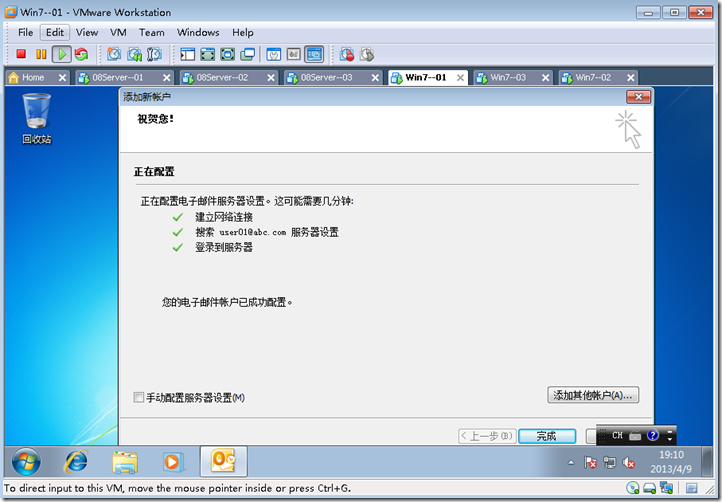Switch to the 08Server--02 tab
The width and height of the screenshot is (722, 502).
click(222, 77)
